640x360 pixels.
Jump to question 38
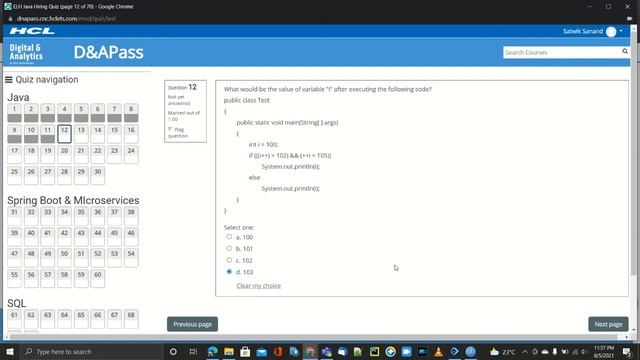(131, 216)
